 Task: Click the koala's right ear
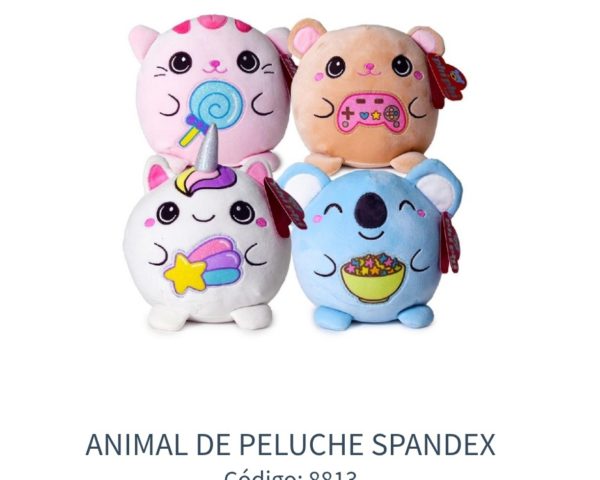[x=439, y=185]
